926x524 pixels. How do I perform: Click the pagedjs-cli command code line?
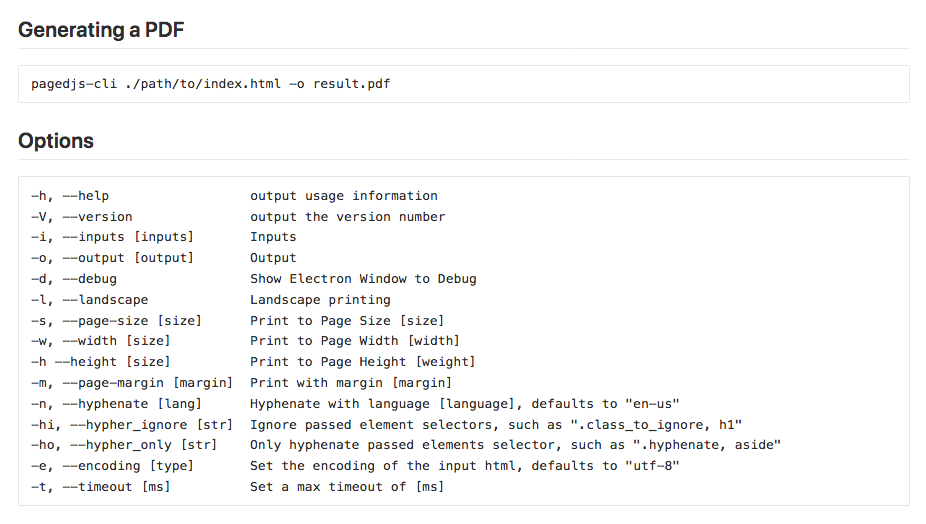(x=210, y=84)
